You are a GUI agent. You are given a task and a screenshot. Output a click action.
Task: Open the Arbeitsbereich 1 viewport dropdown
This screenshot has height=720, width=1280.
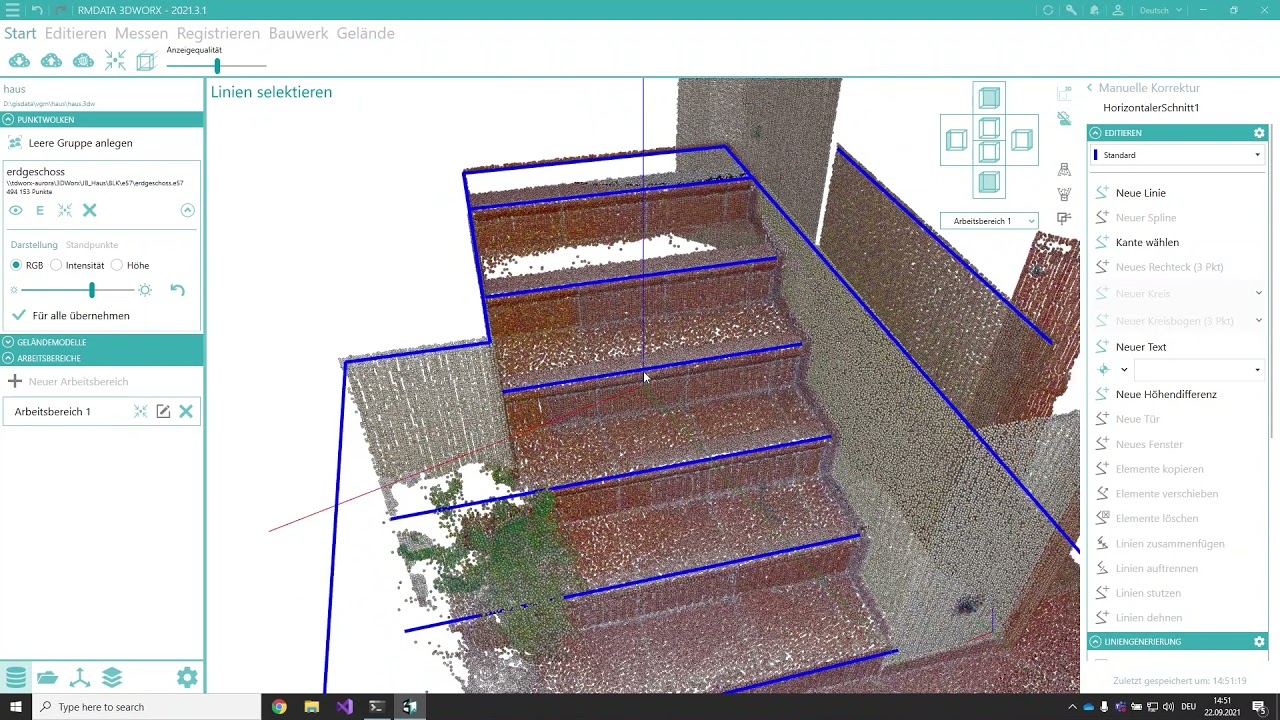click(989, 221)
